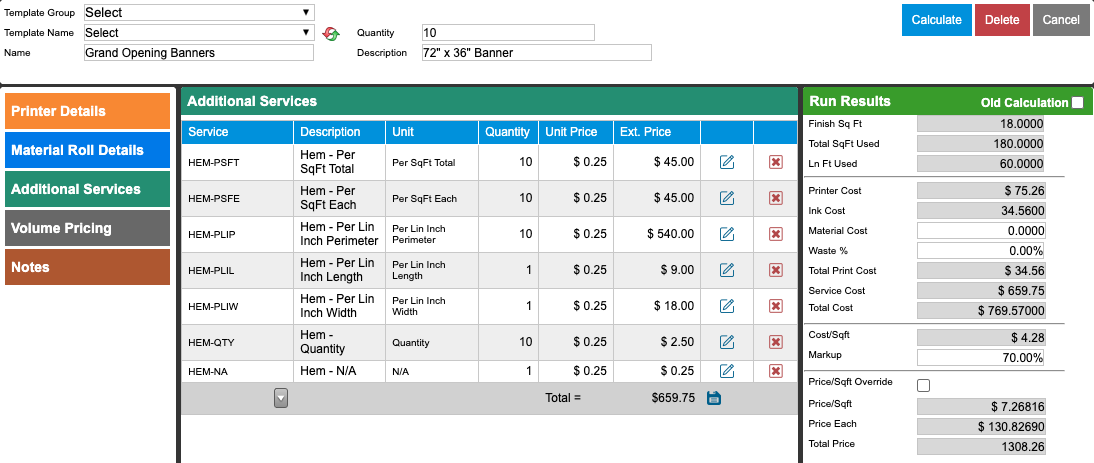The width and height of the screenshot is (1094, 463).
Task: Click the Material Cost field
Action: pyautogui.click(x=981, y=231)
